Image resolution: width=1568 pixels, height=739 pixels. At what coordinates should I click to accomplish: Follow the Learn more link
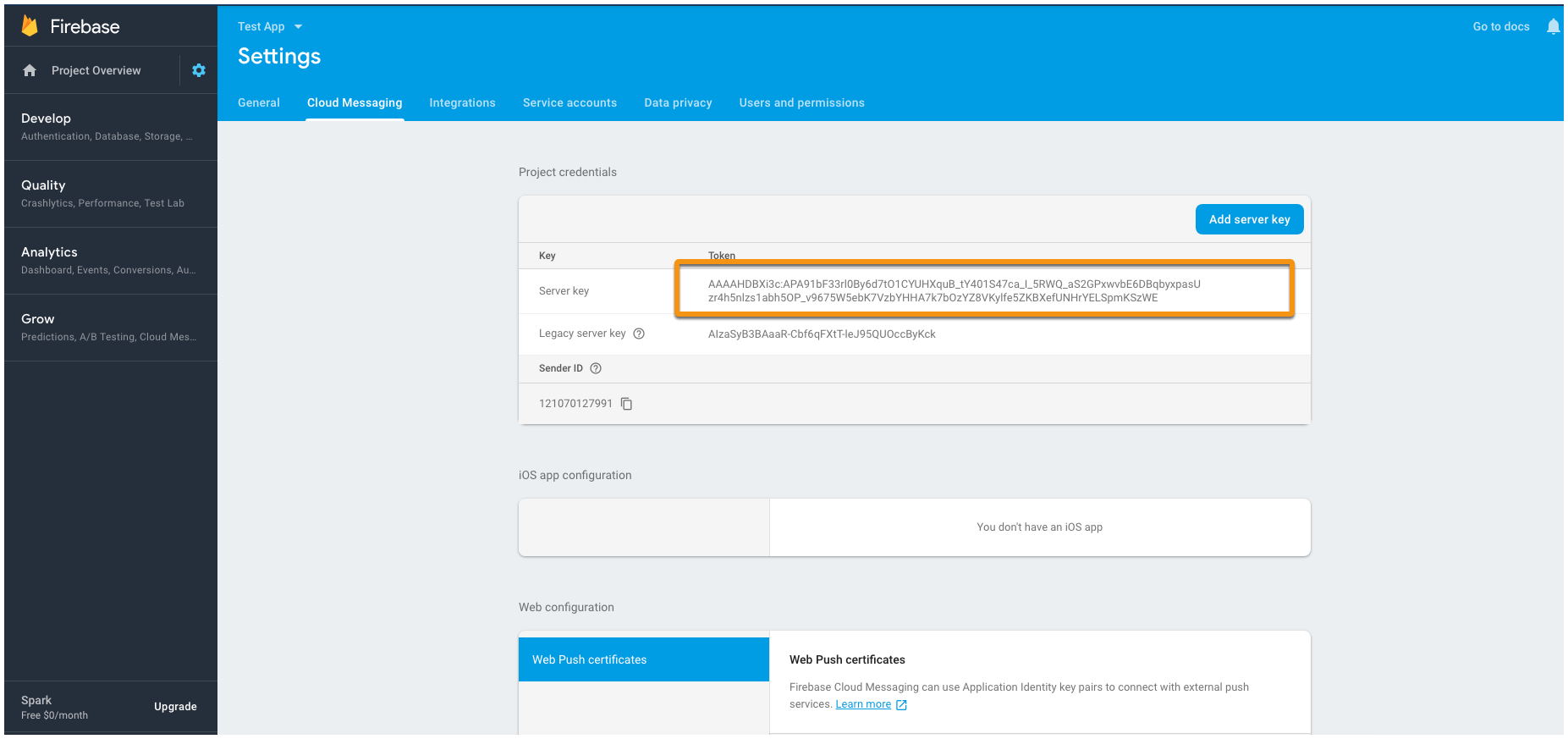click(863, 704)
